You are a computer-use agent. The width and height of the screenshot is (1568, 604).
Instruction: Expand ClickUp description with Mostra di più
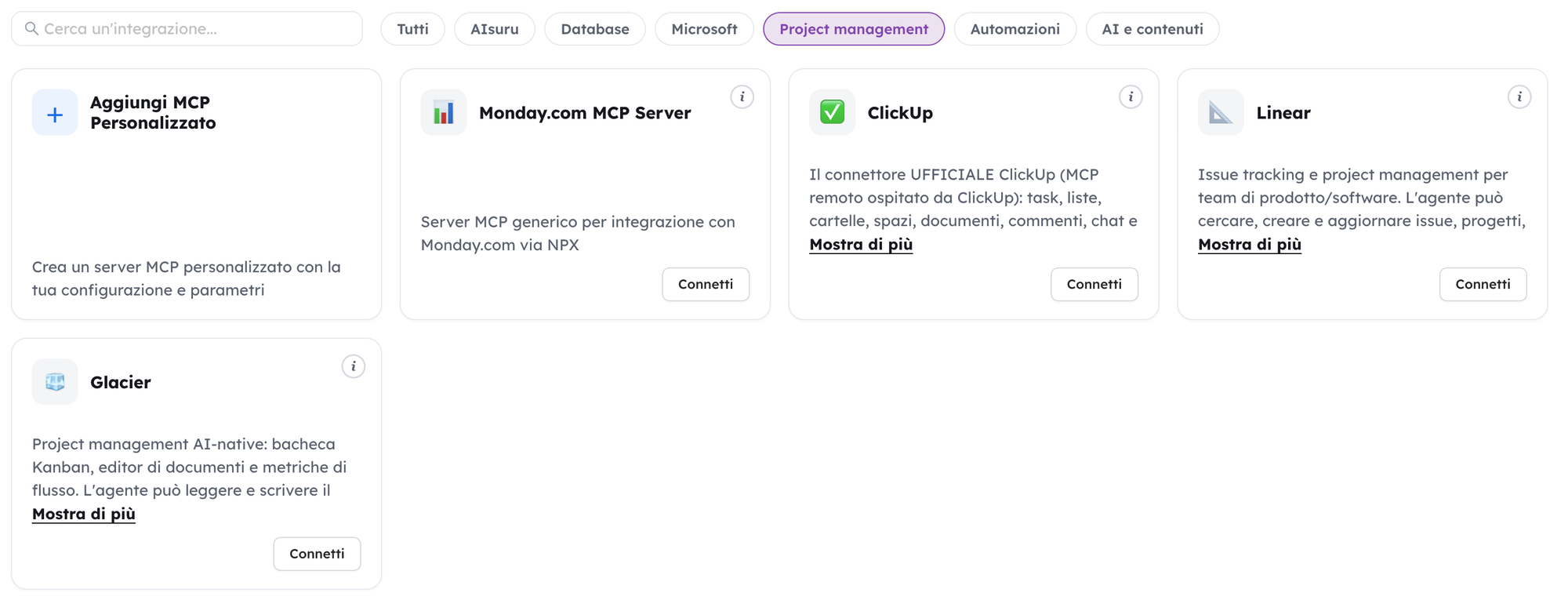point(861,245)
